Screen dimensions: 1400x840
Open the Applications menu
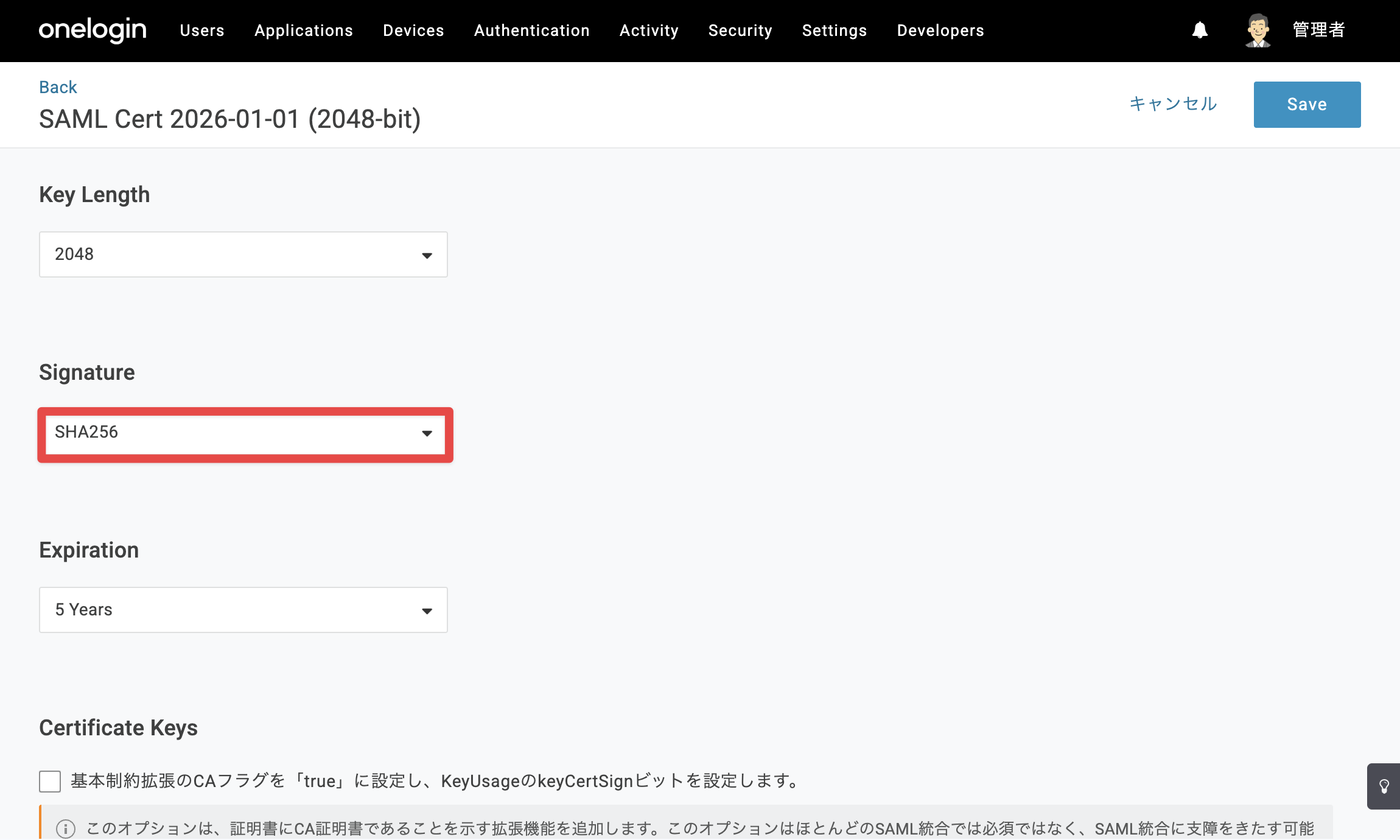tap(304, 30)
